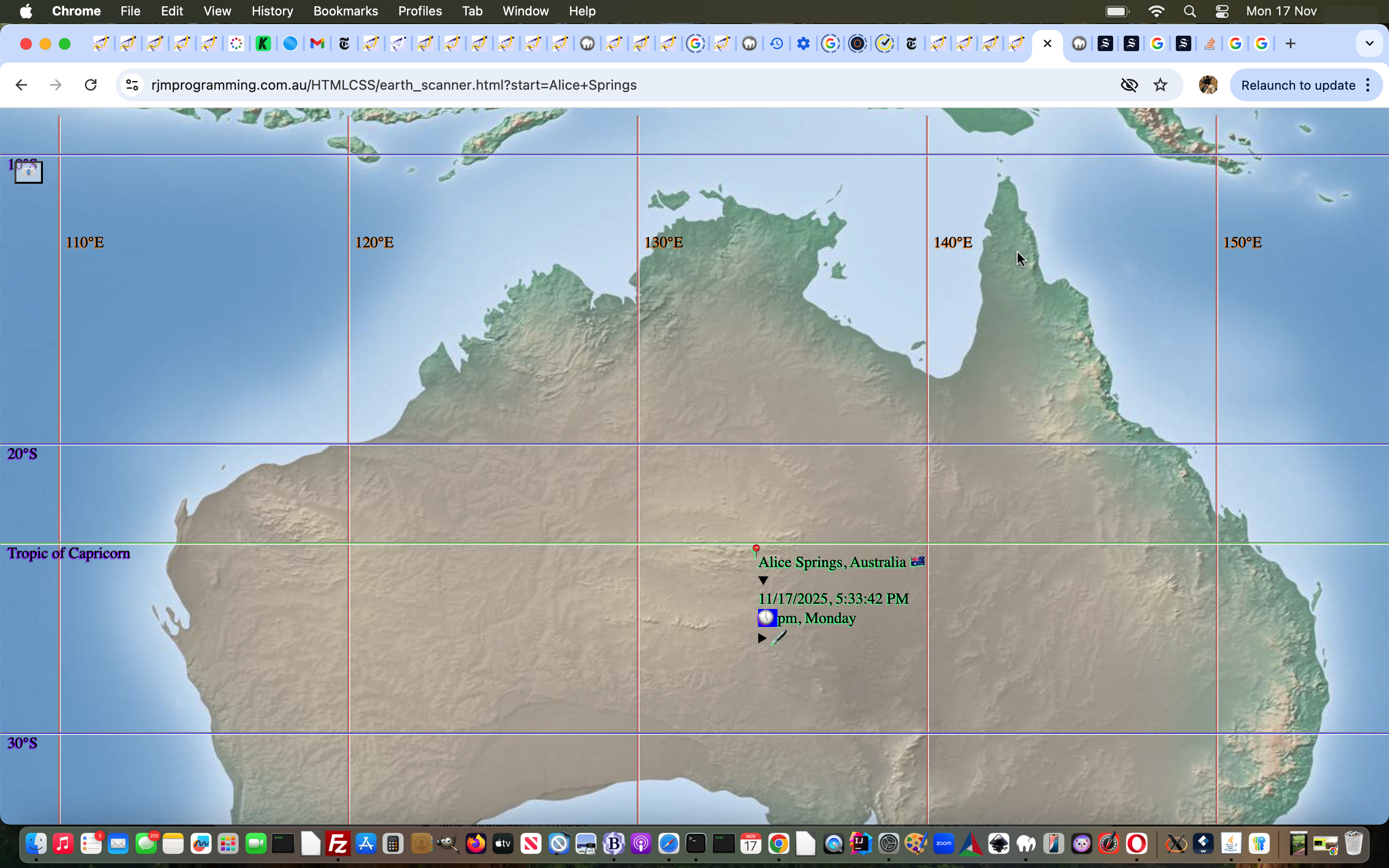Click the Australian flag emoji beside the label
This screenshot has width=1389, height=868.
click(917, 561)
